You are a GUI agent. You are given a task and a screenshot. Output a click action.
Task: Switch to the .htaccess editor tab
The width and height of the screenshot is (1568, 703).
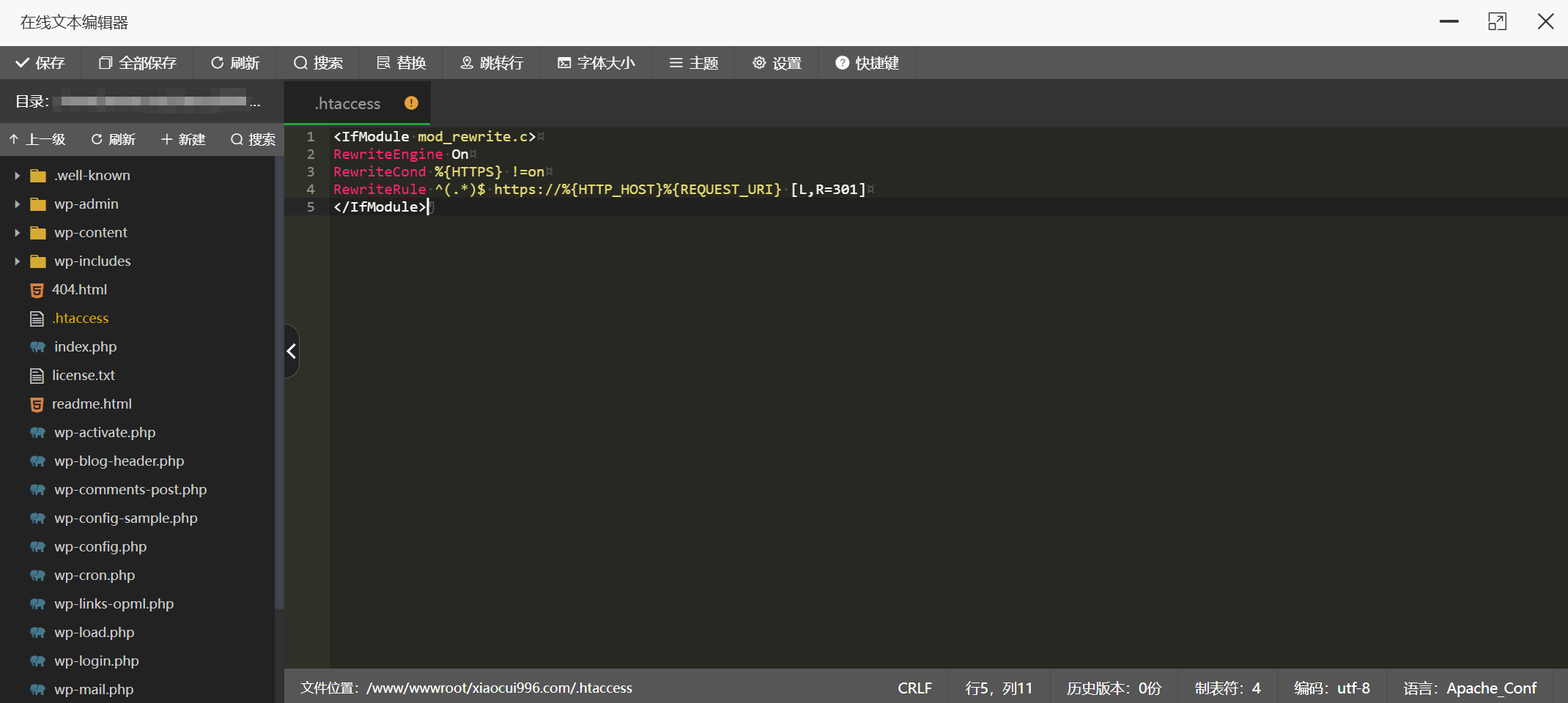(348, 104)
